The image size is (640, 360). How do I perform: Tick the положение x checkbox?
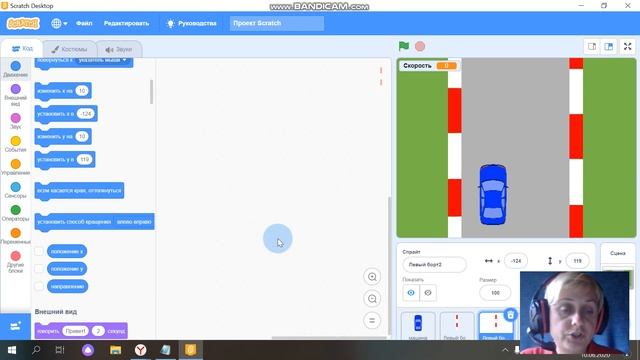39,251
